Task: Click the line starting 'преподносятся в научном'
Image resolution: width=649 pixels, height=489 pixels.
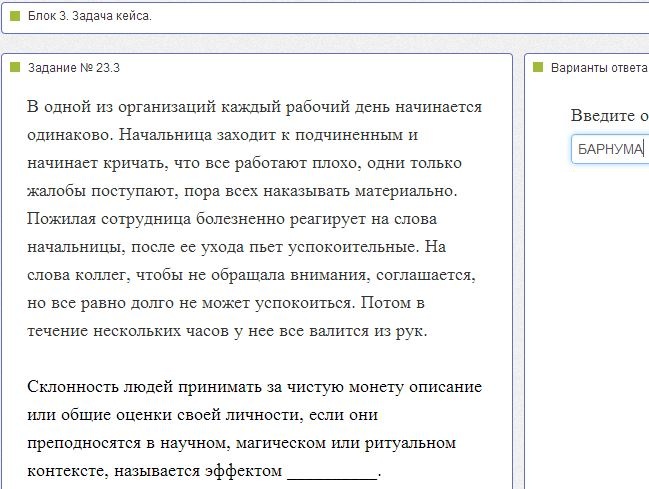Action: pyautogui.click(x=241, y=443)
